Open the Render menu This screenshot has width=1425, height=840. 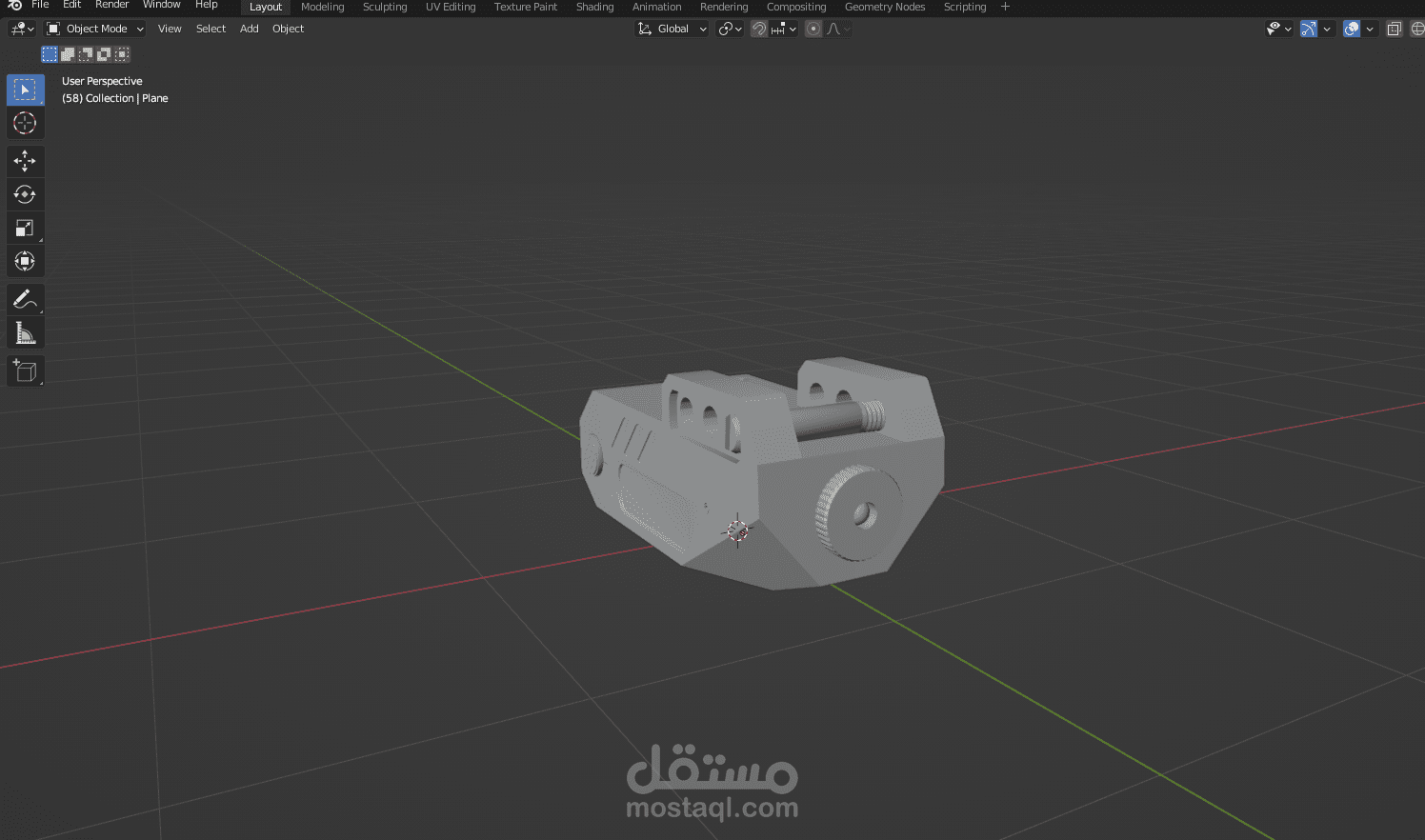(x=112, y=5)
